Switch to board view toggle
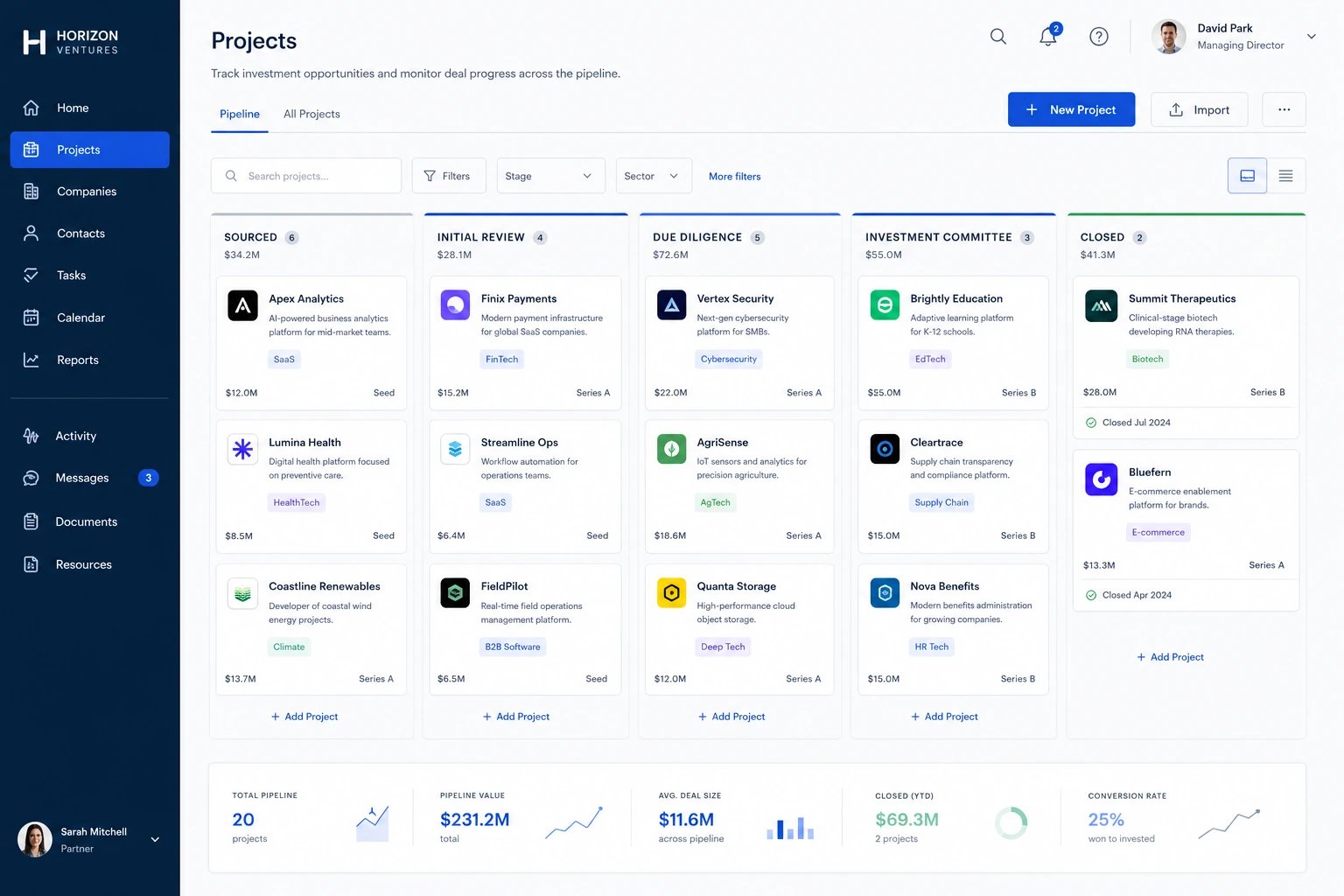The height and width of the screenshot is (896, 1344). tap(1247, 176)
